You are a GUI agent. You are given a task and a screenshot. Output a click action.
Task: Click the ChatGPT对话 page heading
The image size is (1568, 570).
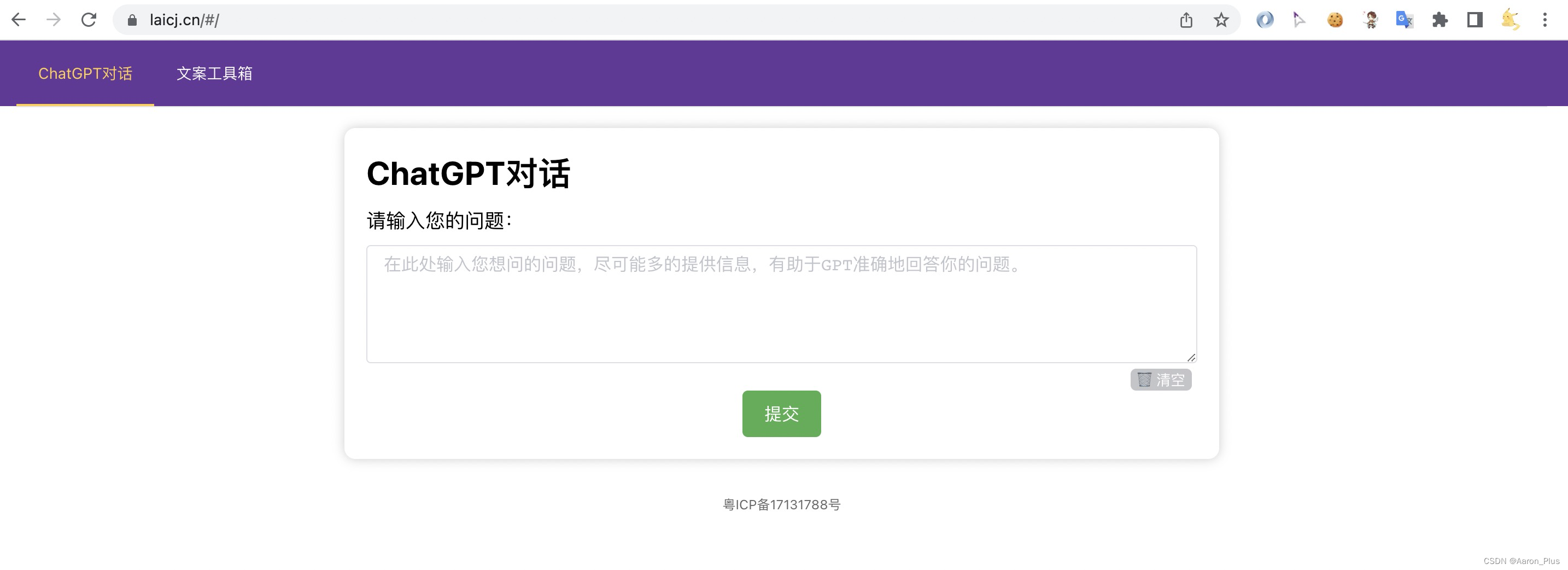468,173
